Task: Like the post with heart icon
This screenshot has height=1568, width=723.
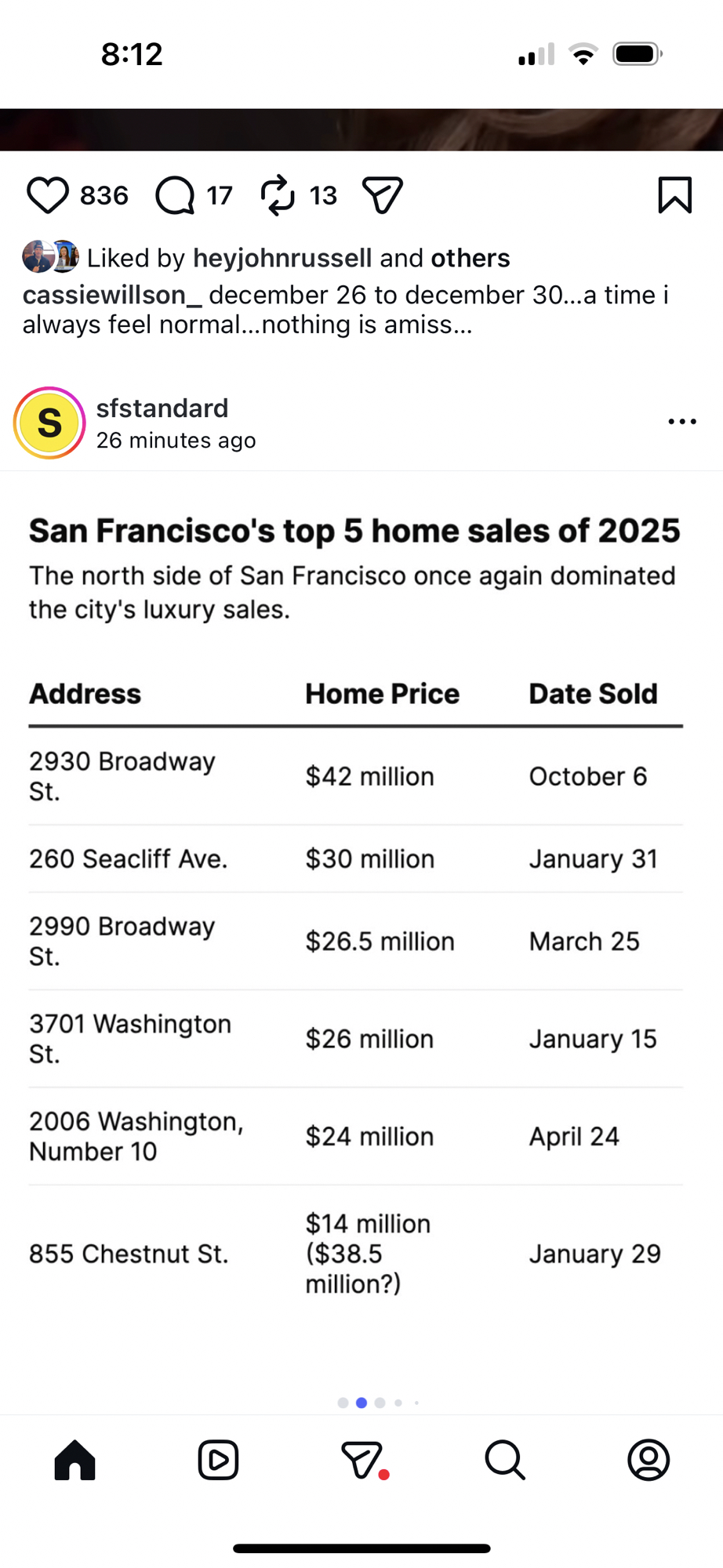Action: point(48,195)
